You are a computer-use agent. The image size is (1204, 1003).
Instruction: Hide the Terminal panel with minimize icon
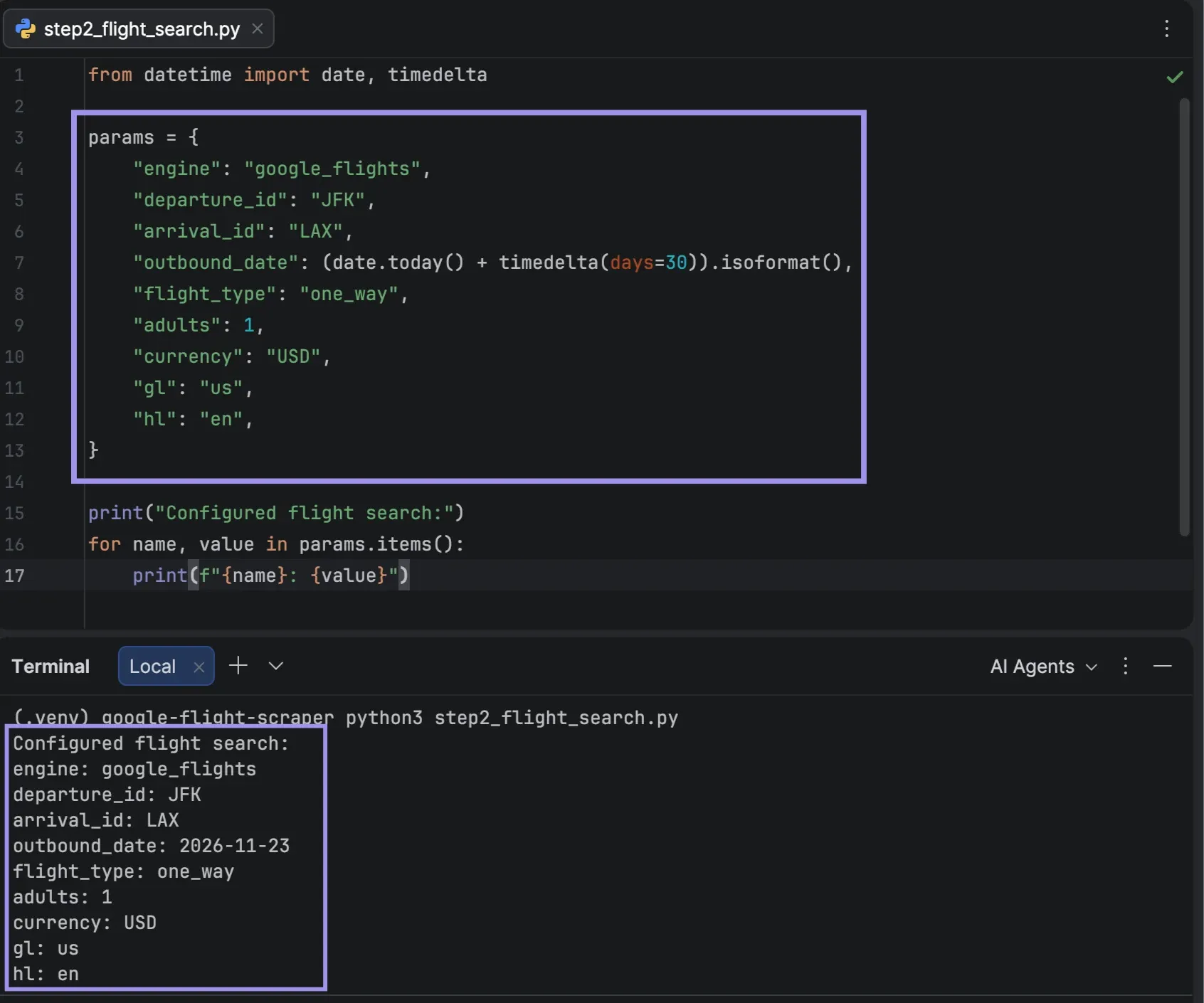(1163, 666)
